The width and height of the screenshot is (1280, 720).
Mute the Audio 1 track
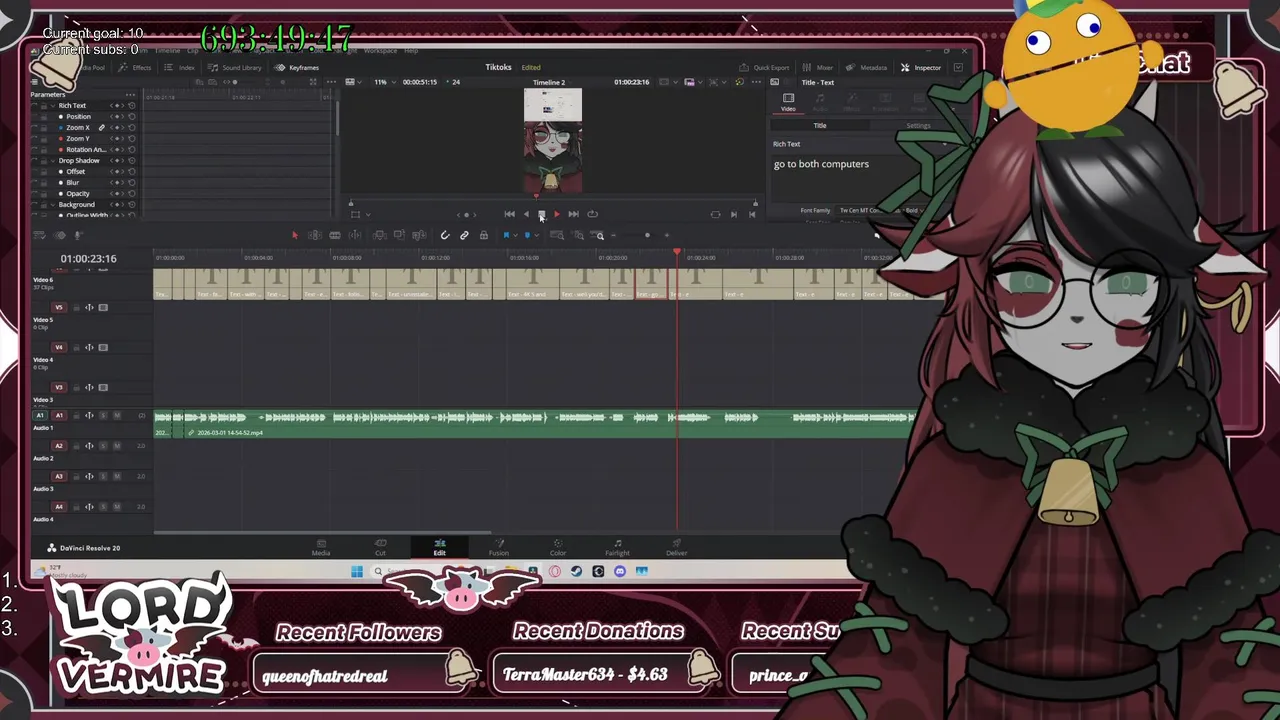click(x=117, y=415)
